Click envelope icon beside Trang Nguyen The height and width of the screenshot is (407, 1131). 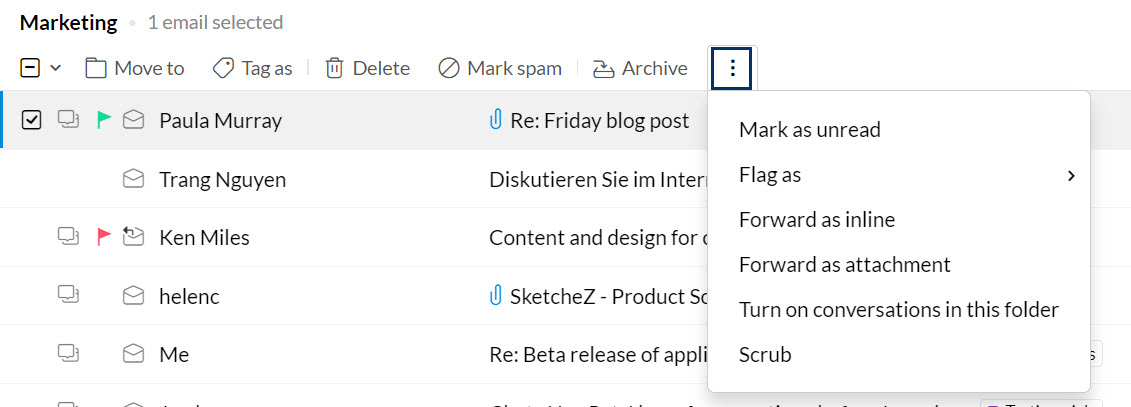[133, 179]
